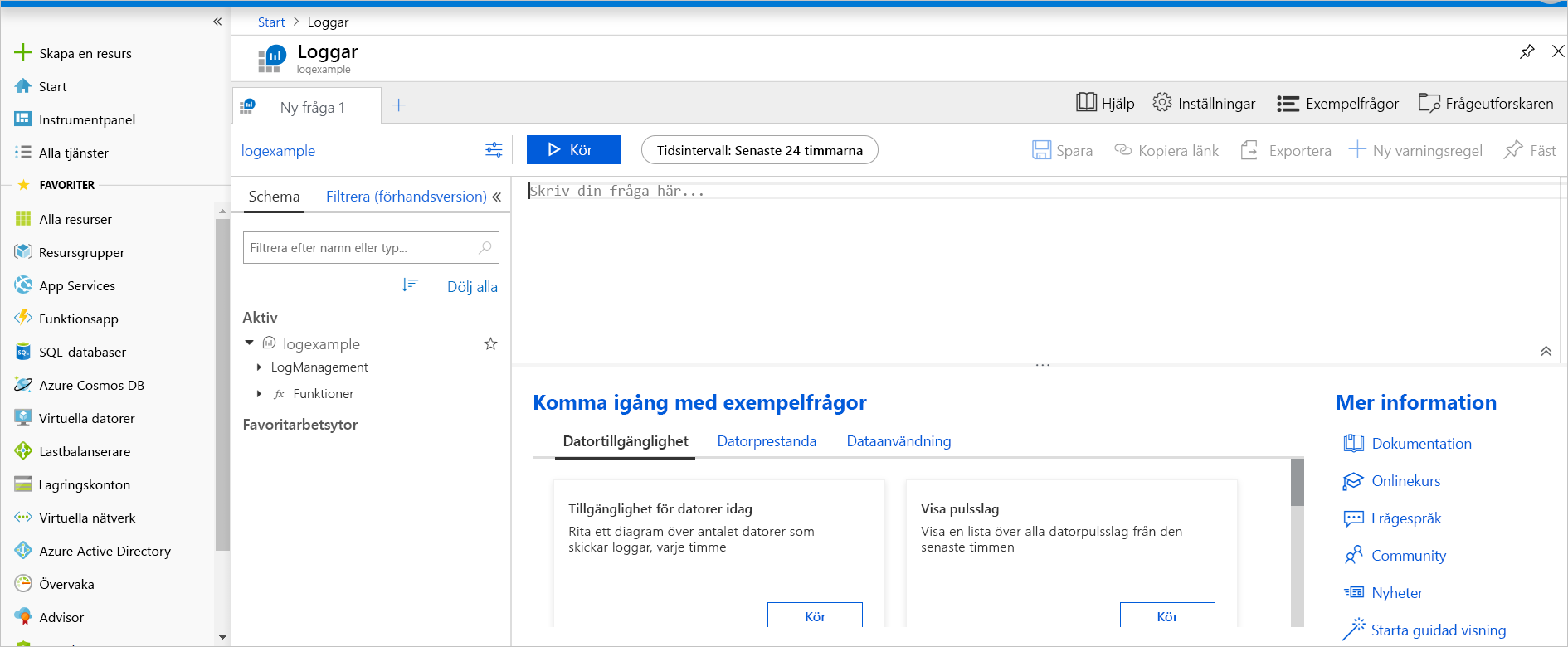Open Frågeutforskaren

1486,103
